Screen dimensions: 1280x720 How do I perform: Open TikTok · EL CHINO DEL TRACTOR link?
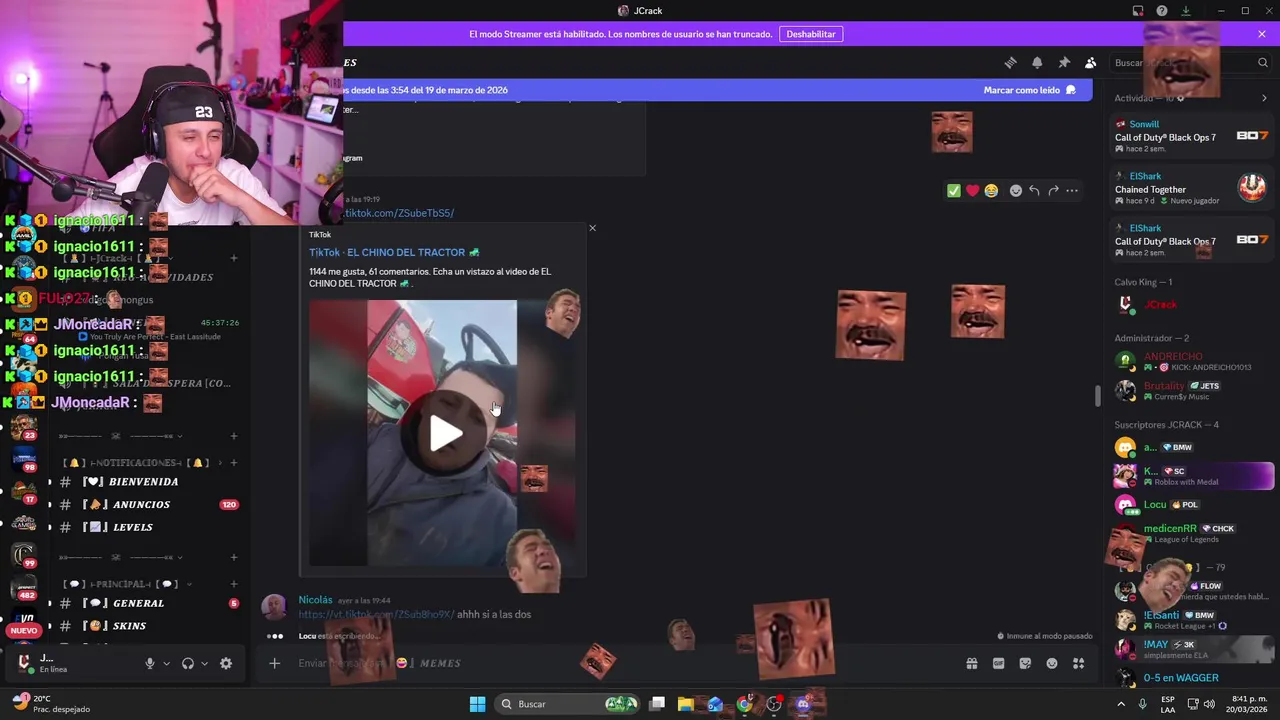pos(394,252)
